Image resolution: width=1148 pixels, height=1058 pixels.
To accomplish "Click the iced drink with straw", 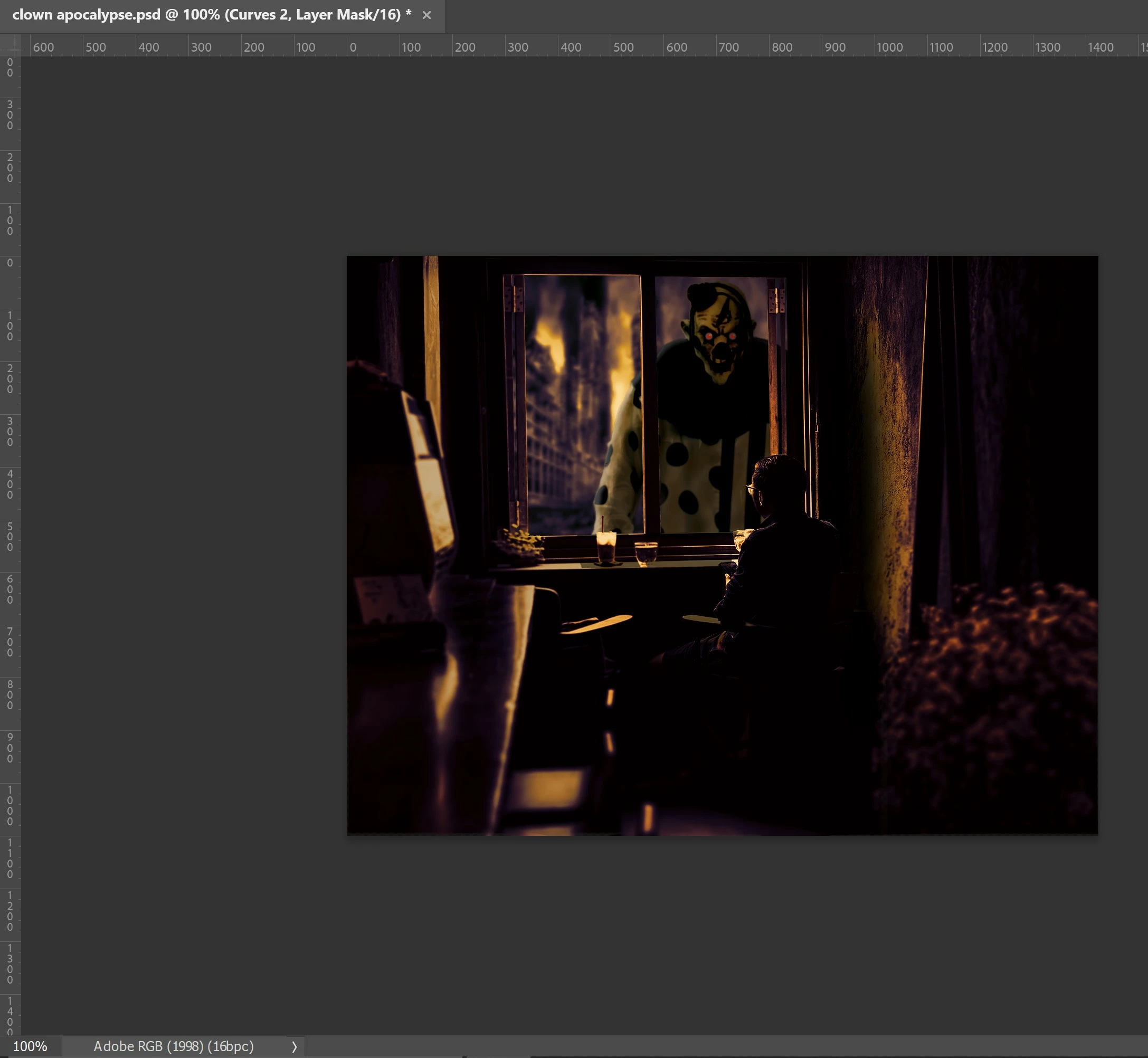I will click(x=606, y=546).
